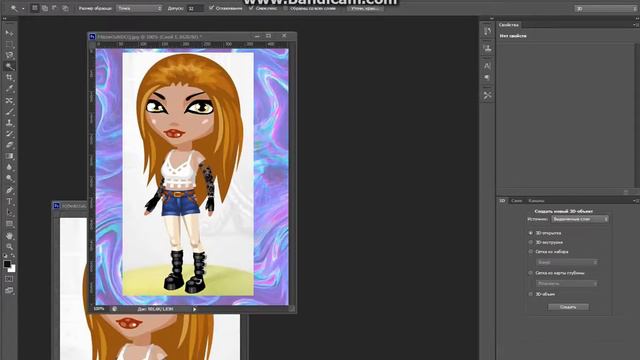This screenshot has height=360, width=640.
Task: Change screen mode via toolbox icon
Action: point(9,291)
